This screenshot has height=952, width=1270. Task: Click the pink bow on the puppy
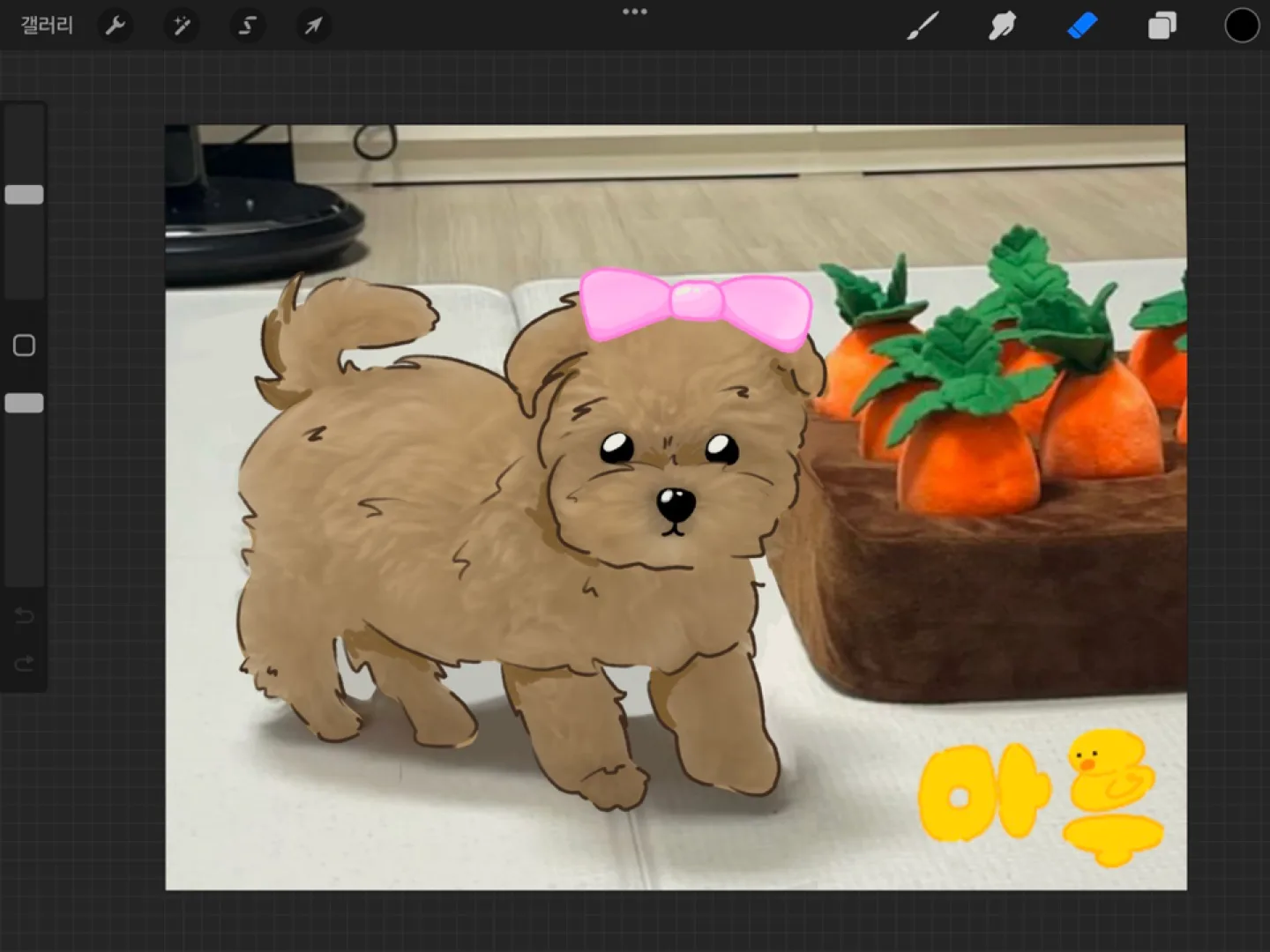[x=696, y=309]
